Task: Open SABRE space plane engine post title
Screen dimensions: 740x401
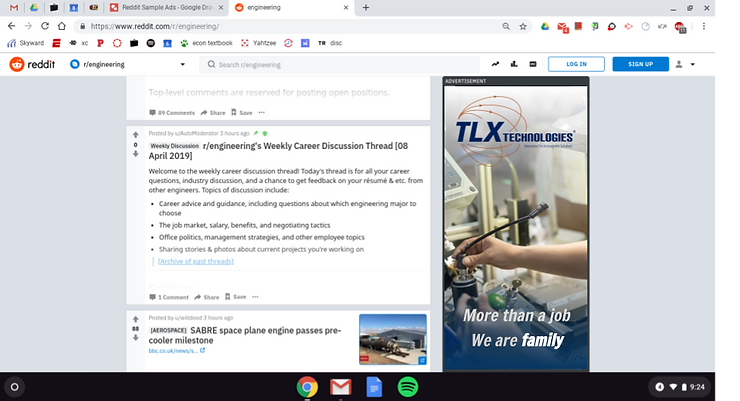Action: click(x=244, y=335)
